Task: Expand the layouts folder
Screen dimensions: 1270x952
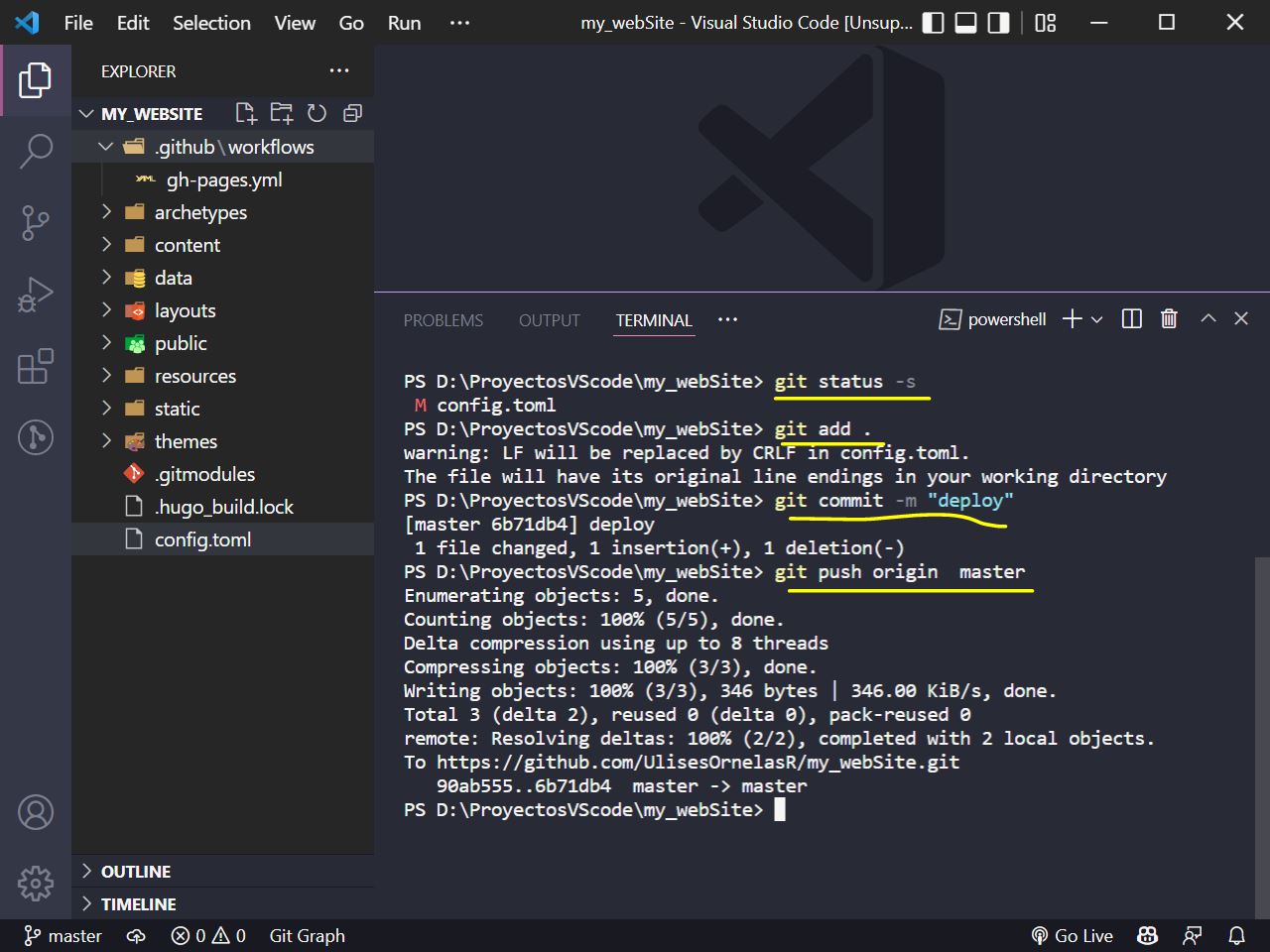Action: 106,310
